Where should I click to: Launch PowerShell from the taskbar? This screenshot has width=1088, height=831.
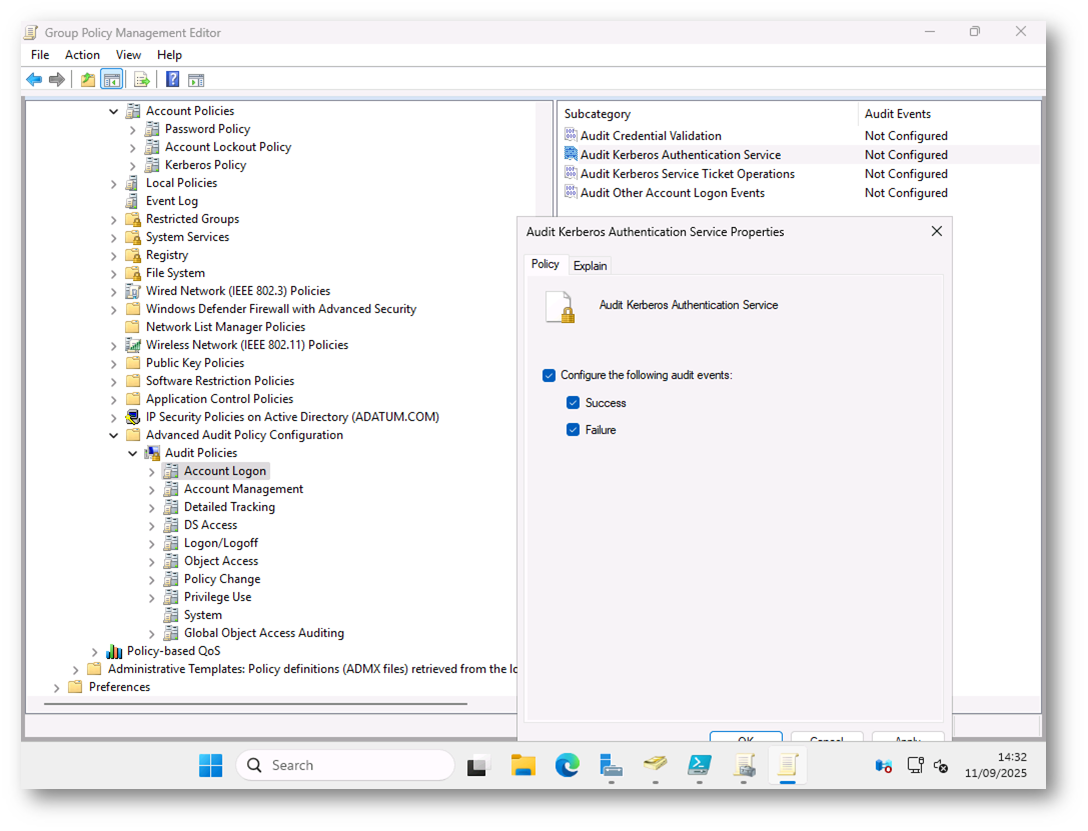[x=700, y=766]
